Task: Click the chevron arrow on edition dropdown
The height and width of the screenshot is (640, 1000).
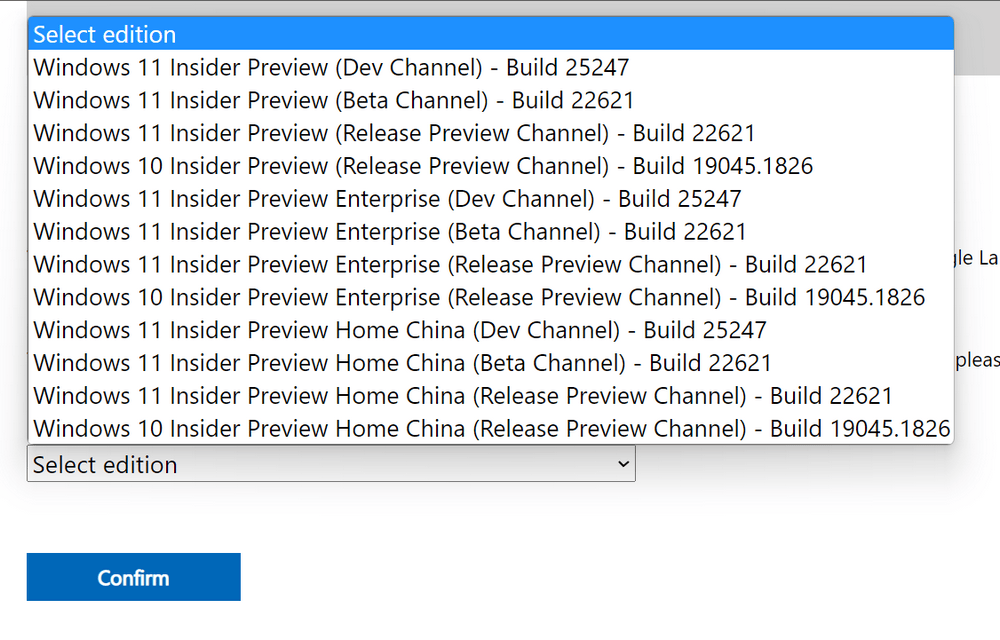Action: coord(623,464)
